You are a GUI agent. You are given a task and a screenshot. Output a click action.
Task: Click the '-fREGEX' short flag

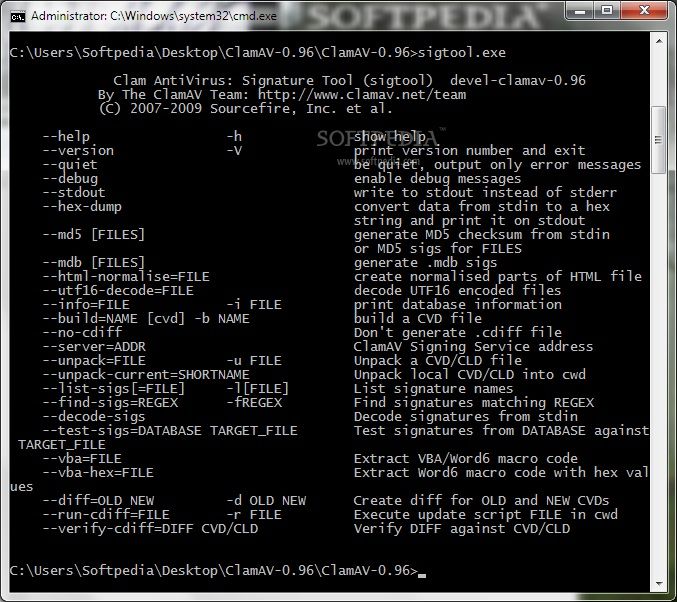point(254,402)
